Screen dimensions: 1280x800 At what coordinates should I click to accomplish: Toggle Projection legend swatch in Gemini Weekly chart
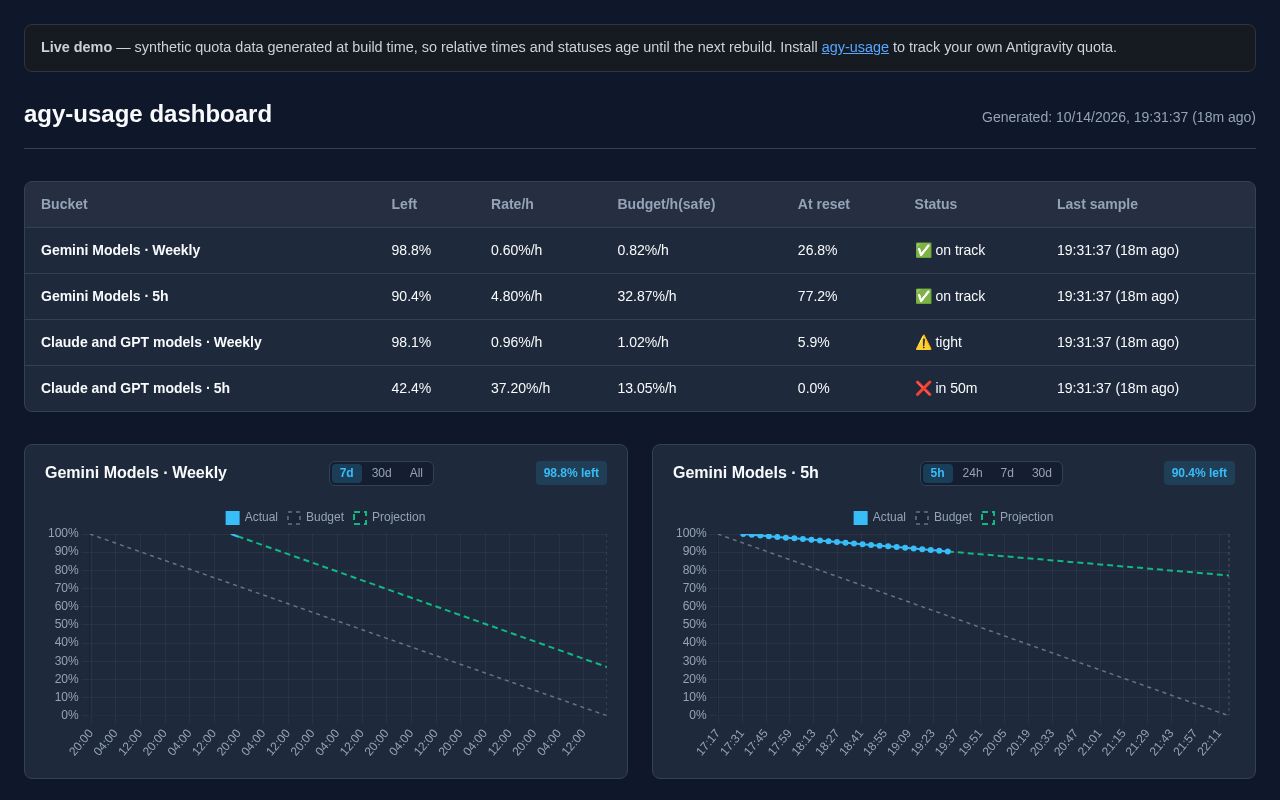tap(360, 518)
